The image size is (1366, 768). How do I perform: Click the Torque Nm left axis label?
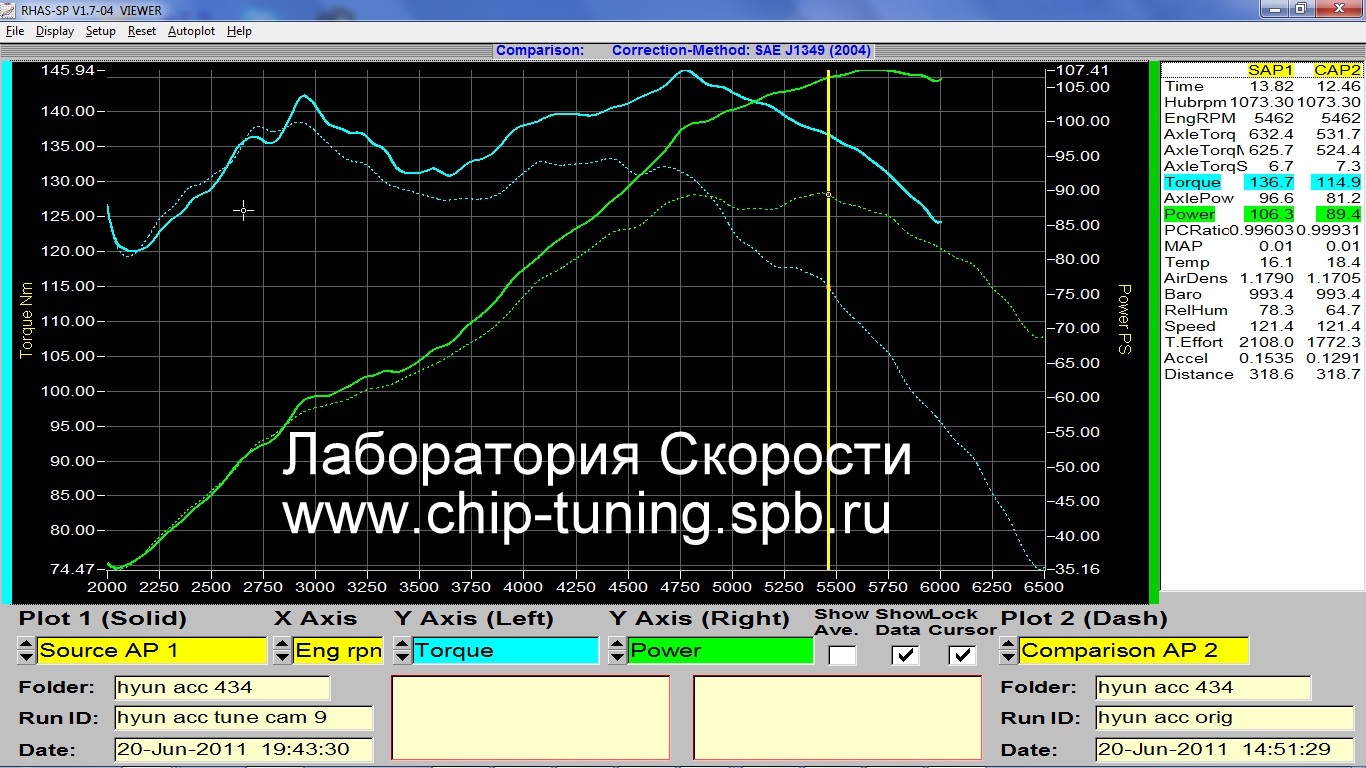click(x=27, y=320)
